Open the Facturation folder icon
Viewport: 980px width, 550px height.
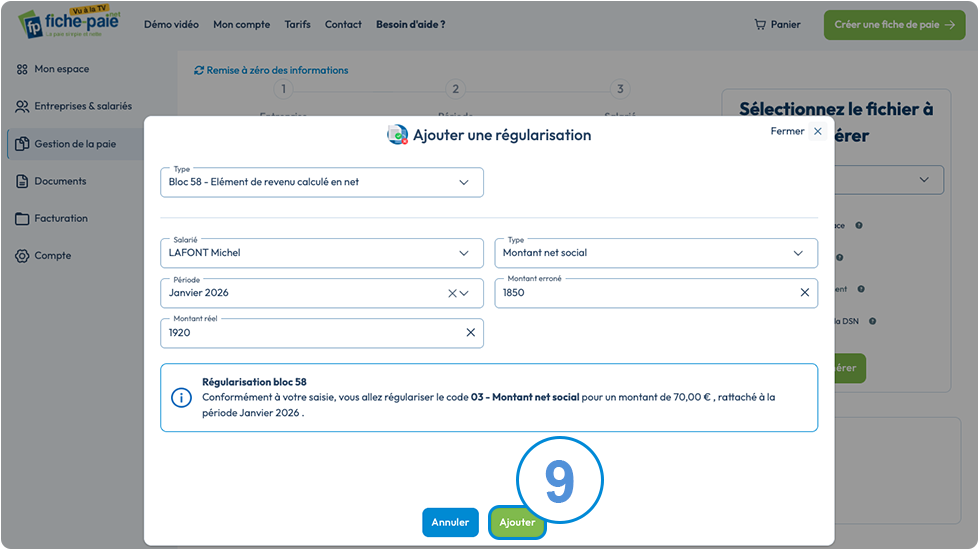(22, 219)
